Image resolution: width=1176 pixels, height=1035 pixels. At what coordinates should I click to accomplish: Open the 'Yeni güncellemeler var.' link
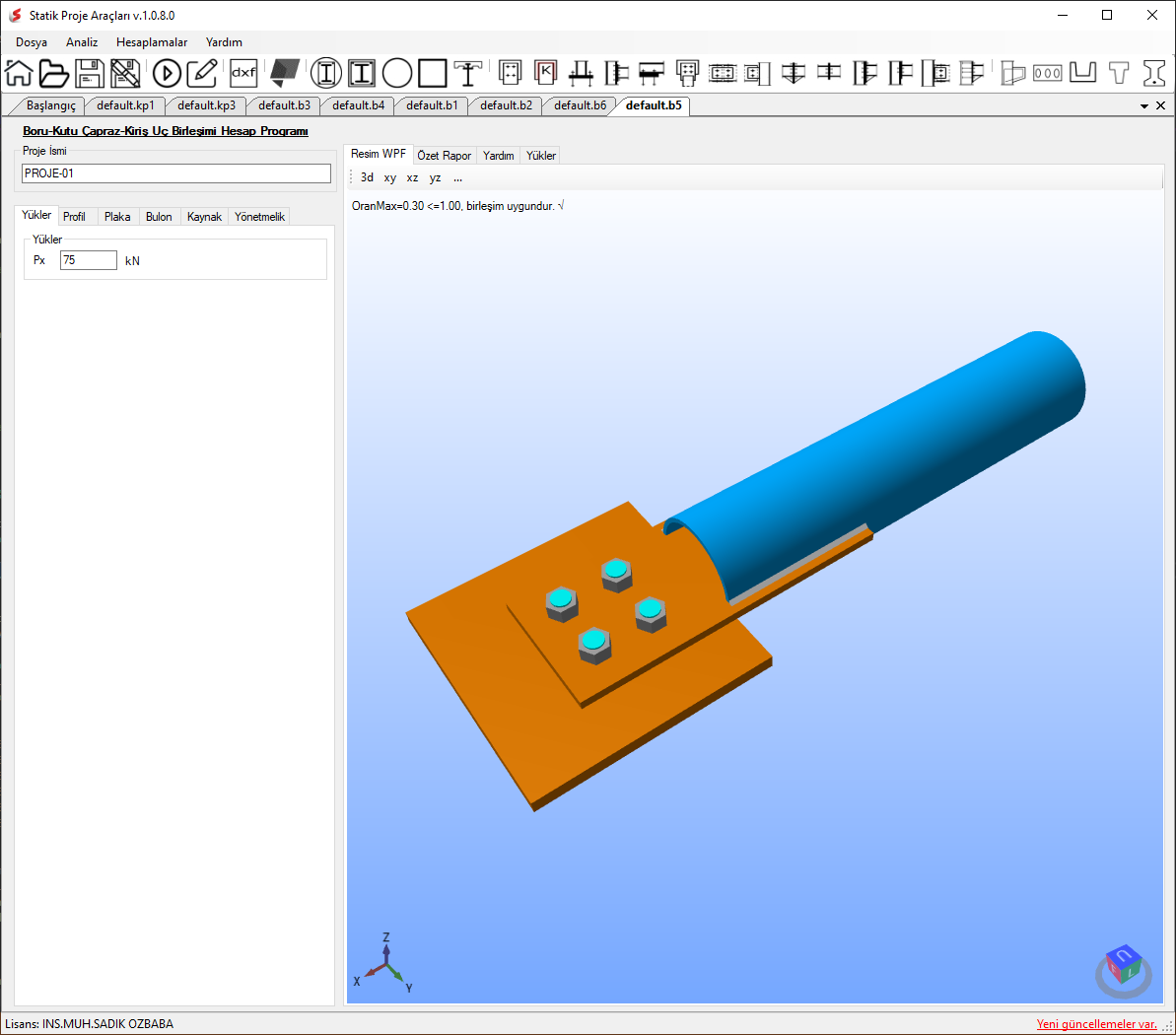point(1096,1024)
